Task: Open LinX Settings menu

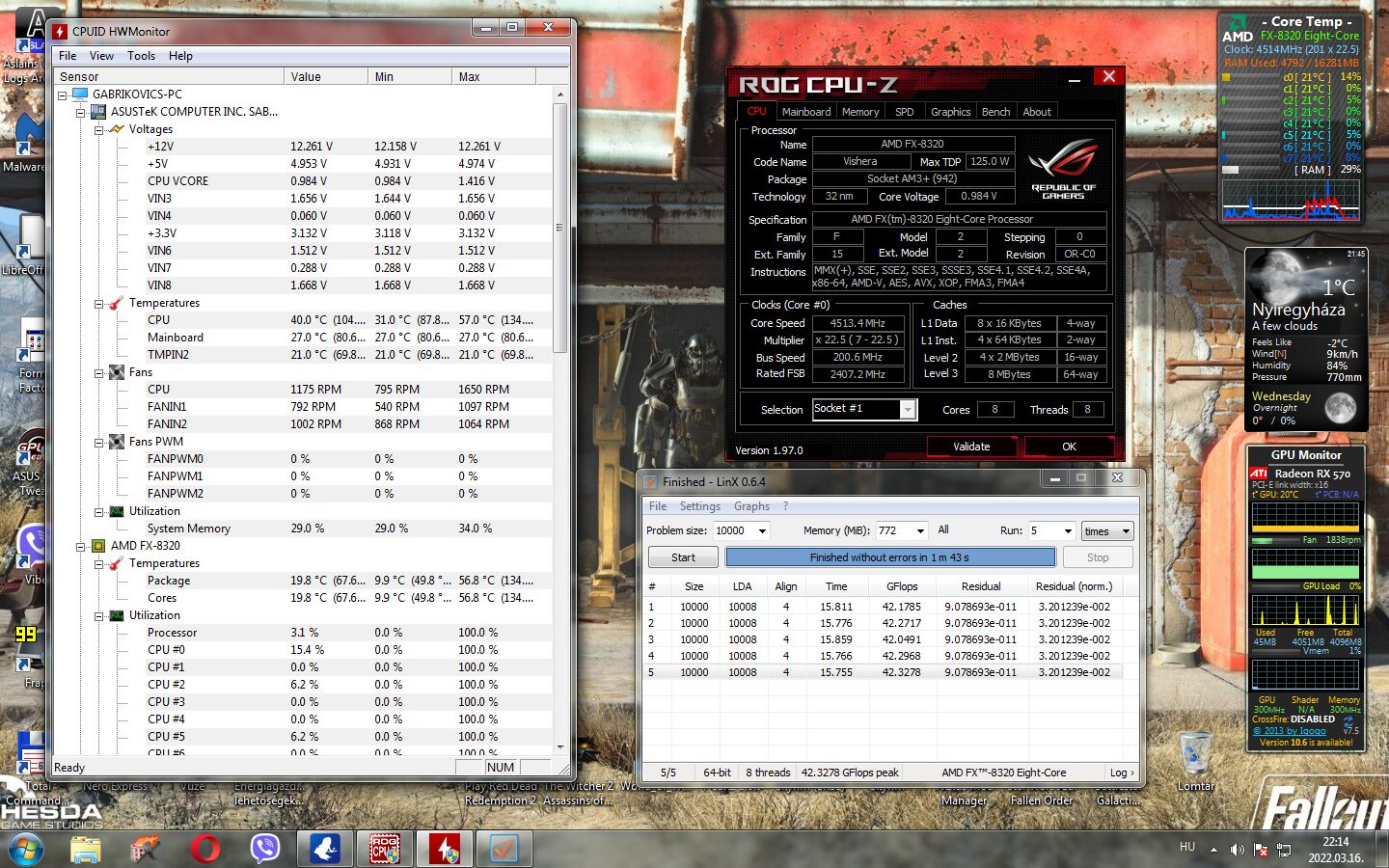Action: click(x=699, y=506)
